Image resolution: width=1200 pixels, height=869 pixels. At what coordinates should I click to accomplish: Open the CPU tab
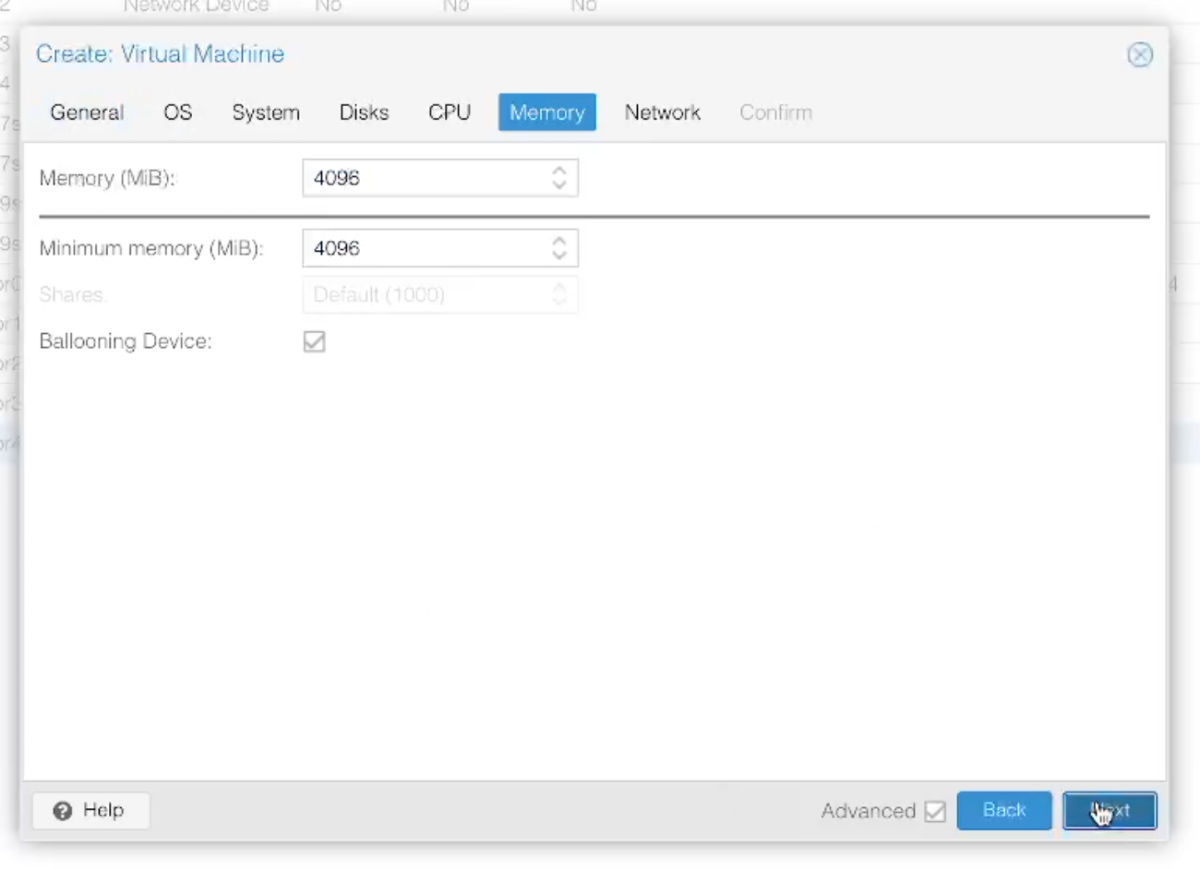pos(448,112)
